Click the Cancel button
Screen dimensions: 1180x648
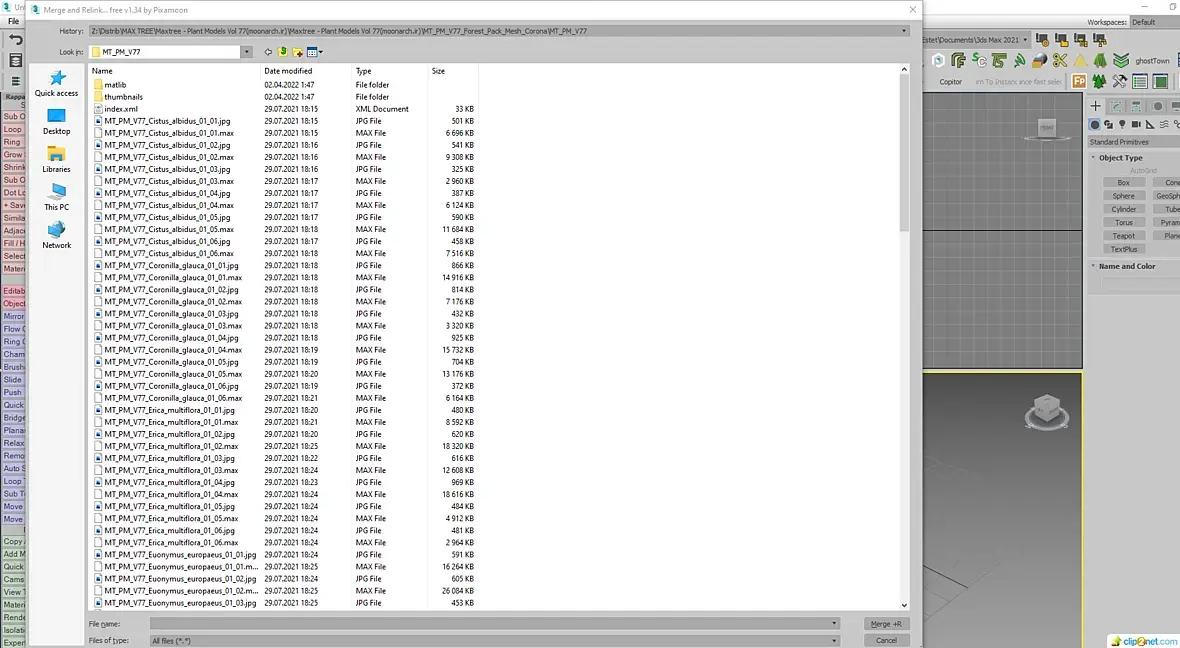click(x=886, y=640)
